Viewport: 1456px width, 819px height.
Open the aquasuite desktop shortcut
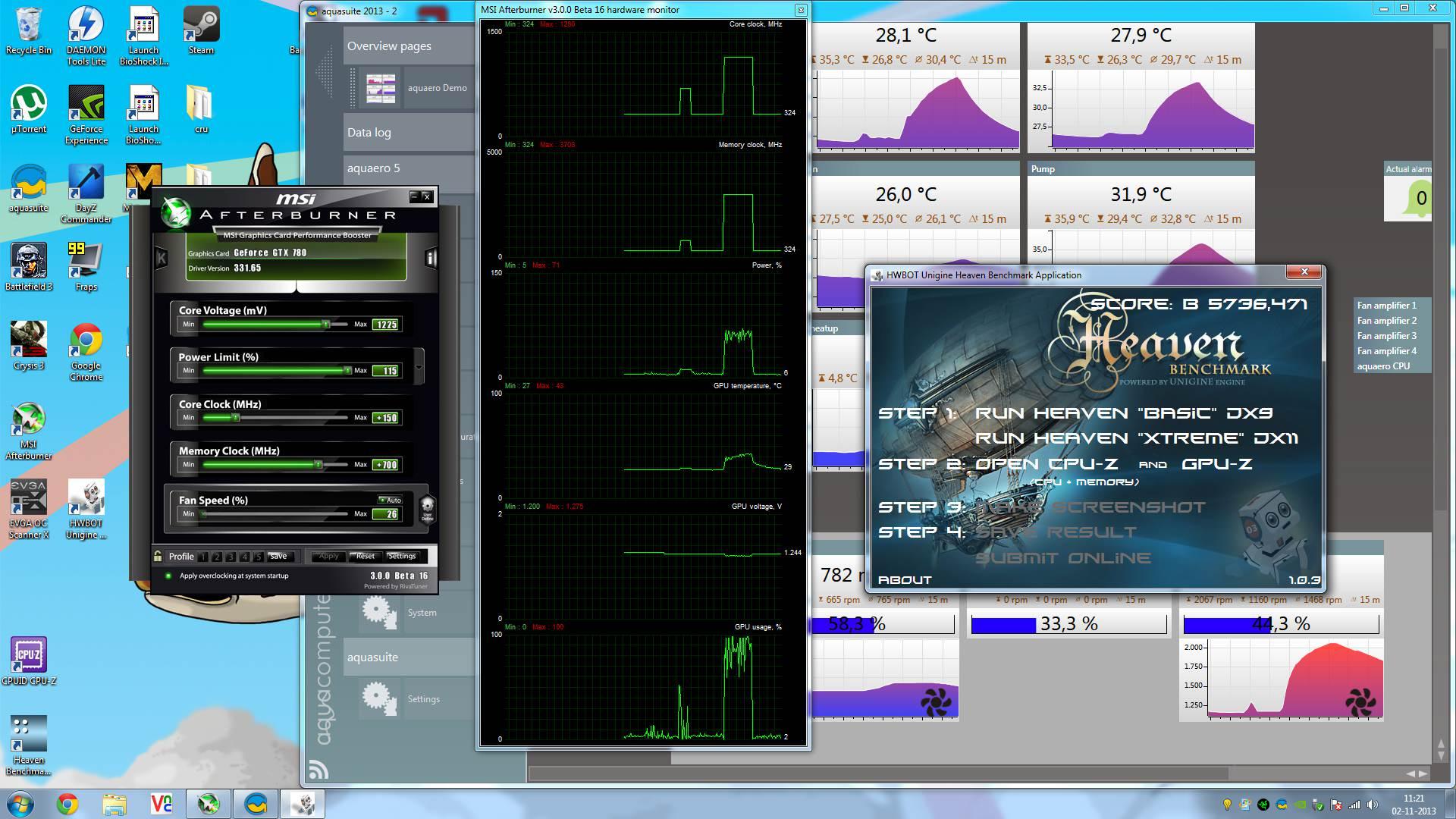coord(28,189)
